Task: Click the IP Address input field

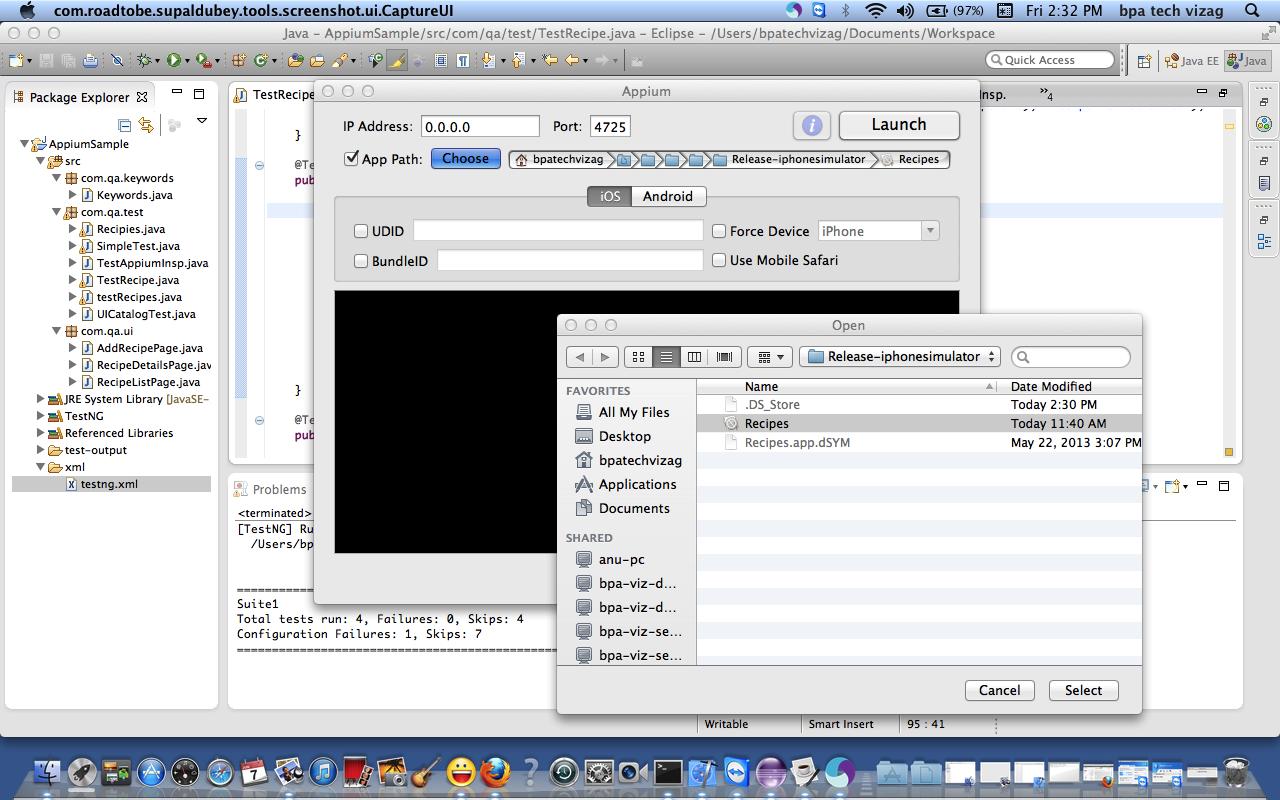Action: [480, 127]
